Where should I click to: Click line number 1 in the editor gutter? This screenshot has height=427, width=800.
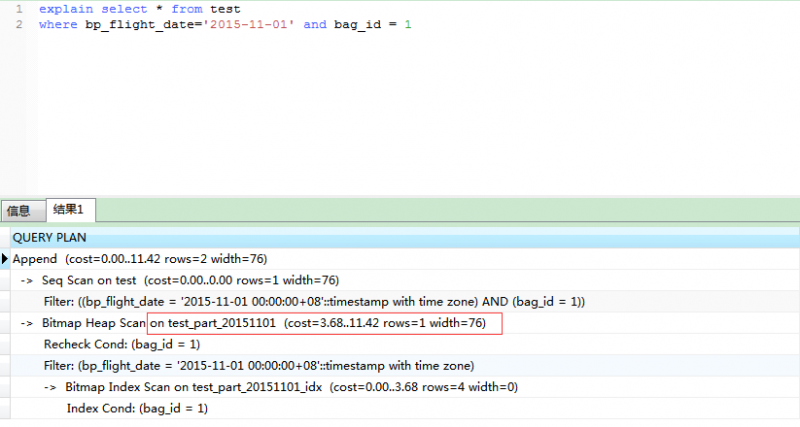pyautogui.click(x=19, y=9)
